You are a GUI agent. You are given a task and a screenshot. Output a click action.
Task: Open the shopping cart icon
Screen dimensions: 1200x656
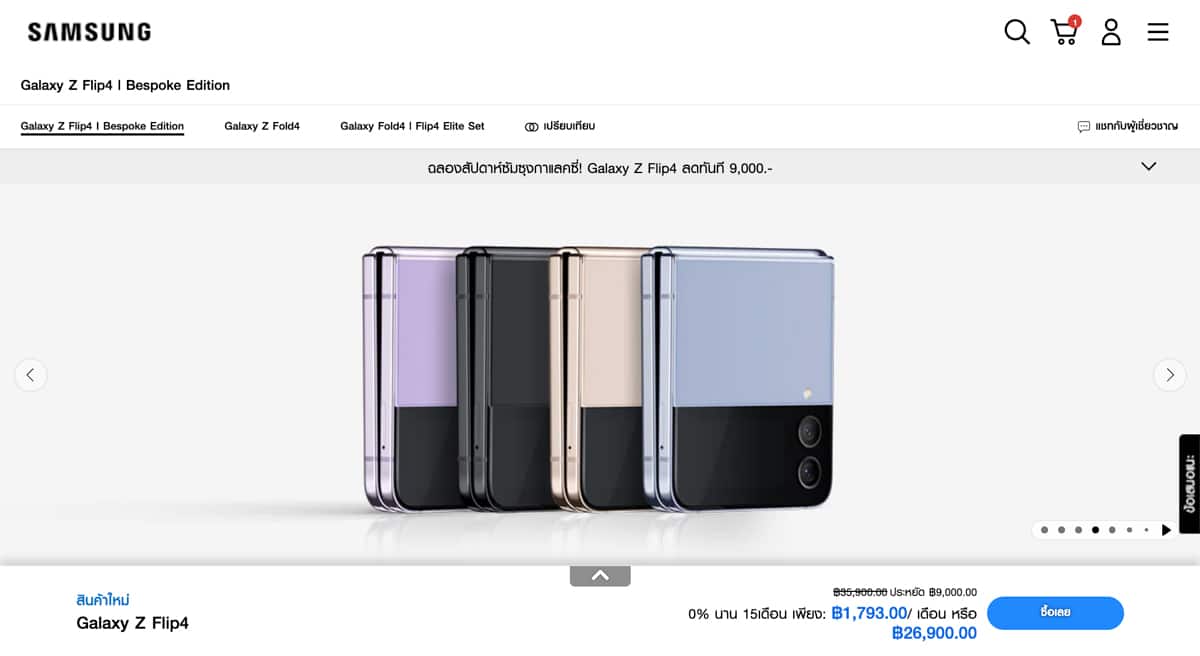pyautogui.click(x=1065, y=31)
